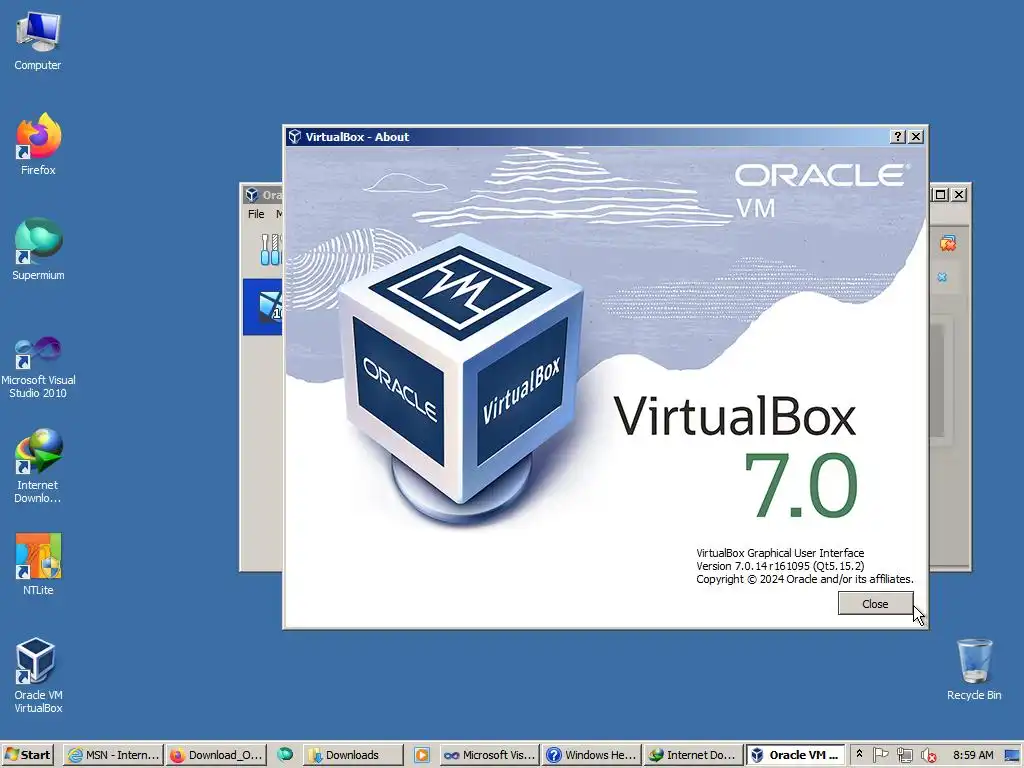Click the orange media player taskbar icon

click(422, 755)
